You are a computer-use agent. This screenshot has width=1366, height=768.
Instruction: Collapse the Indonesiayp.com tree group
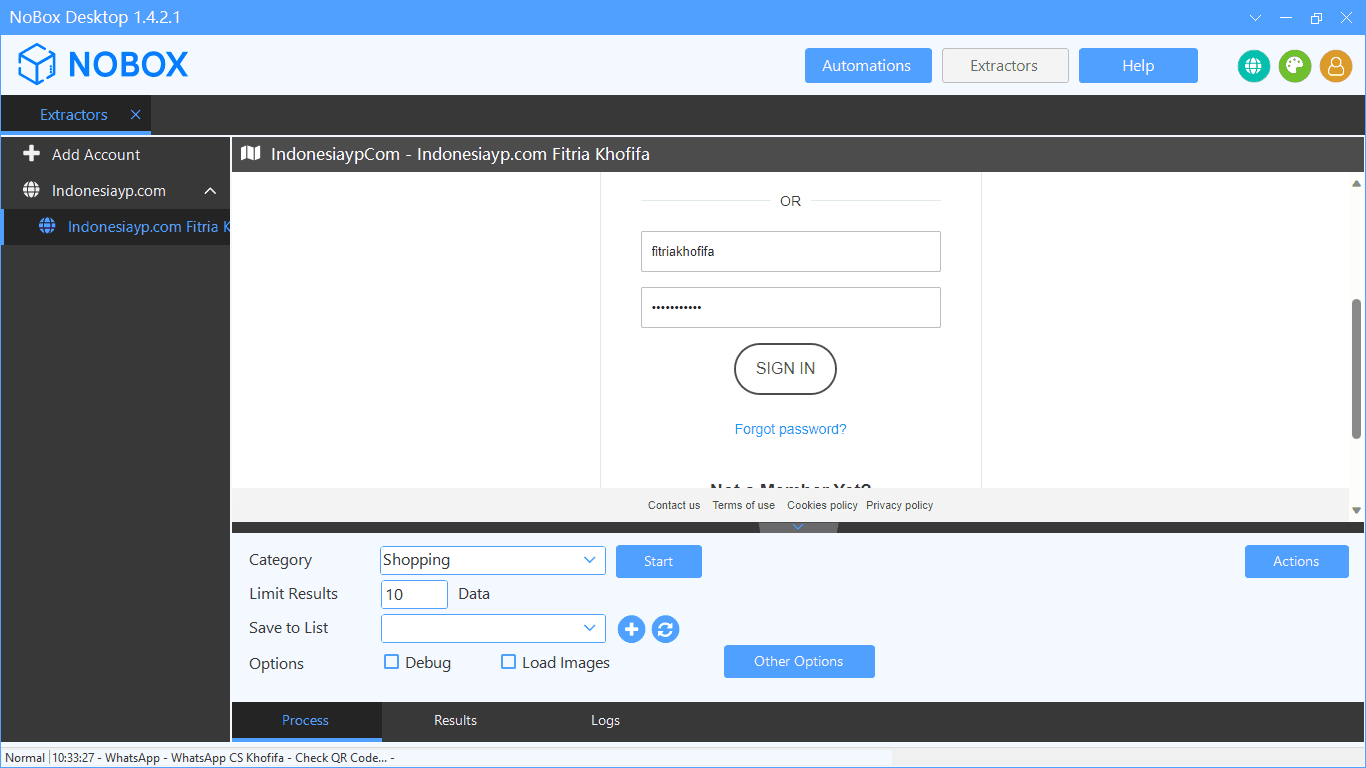click(x=210, y=191)
